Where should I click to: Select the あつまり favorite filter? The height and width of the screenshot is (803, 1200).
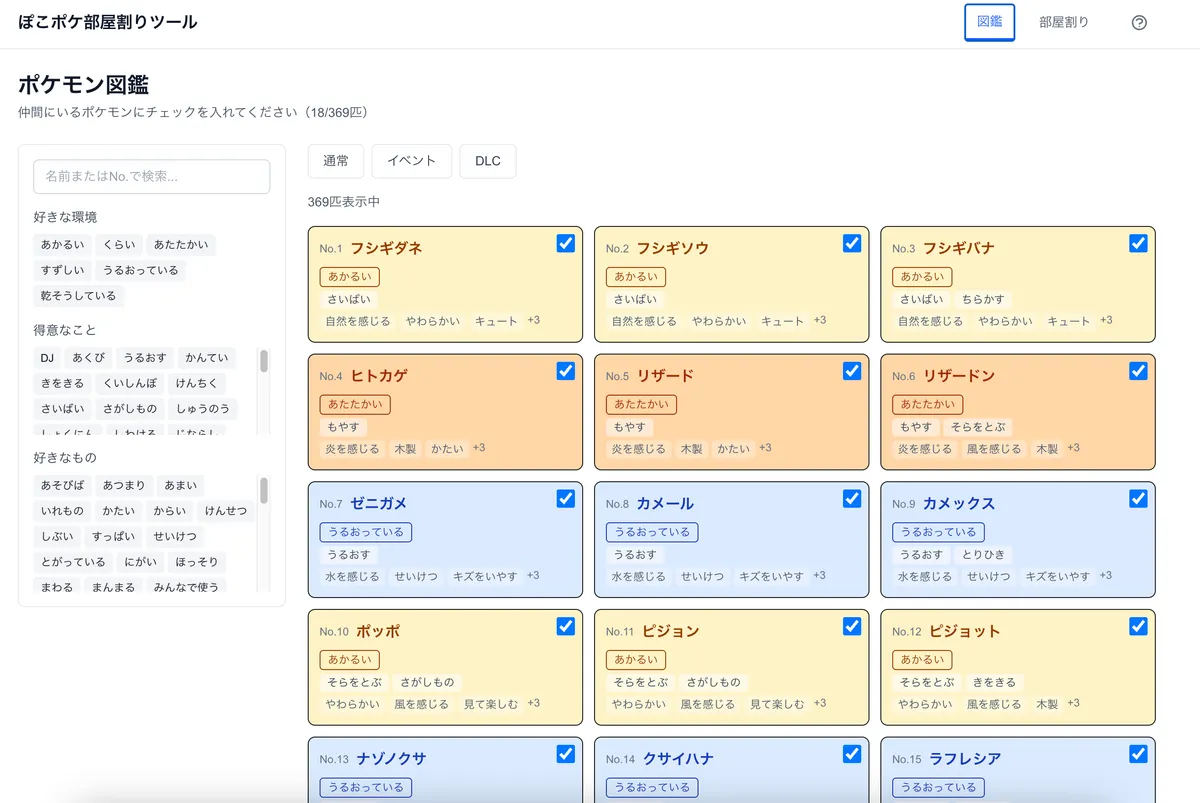tap(124, 485)
